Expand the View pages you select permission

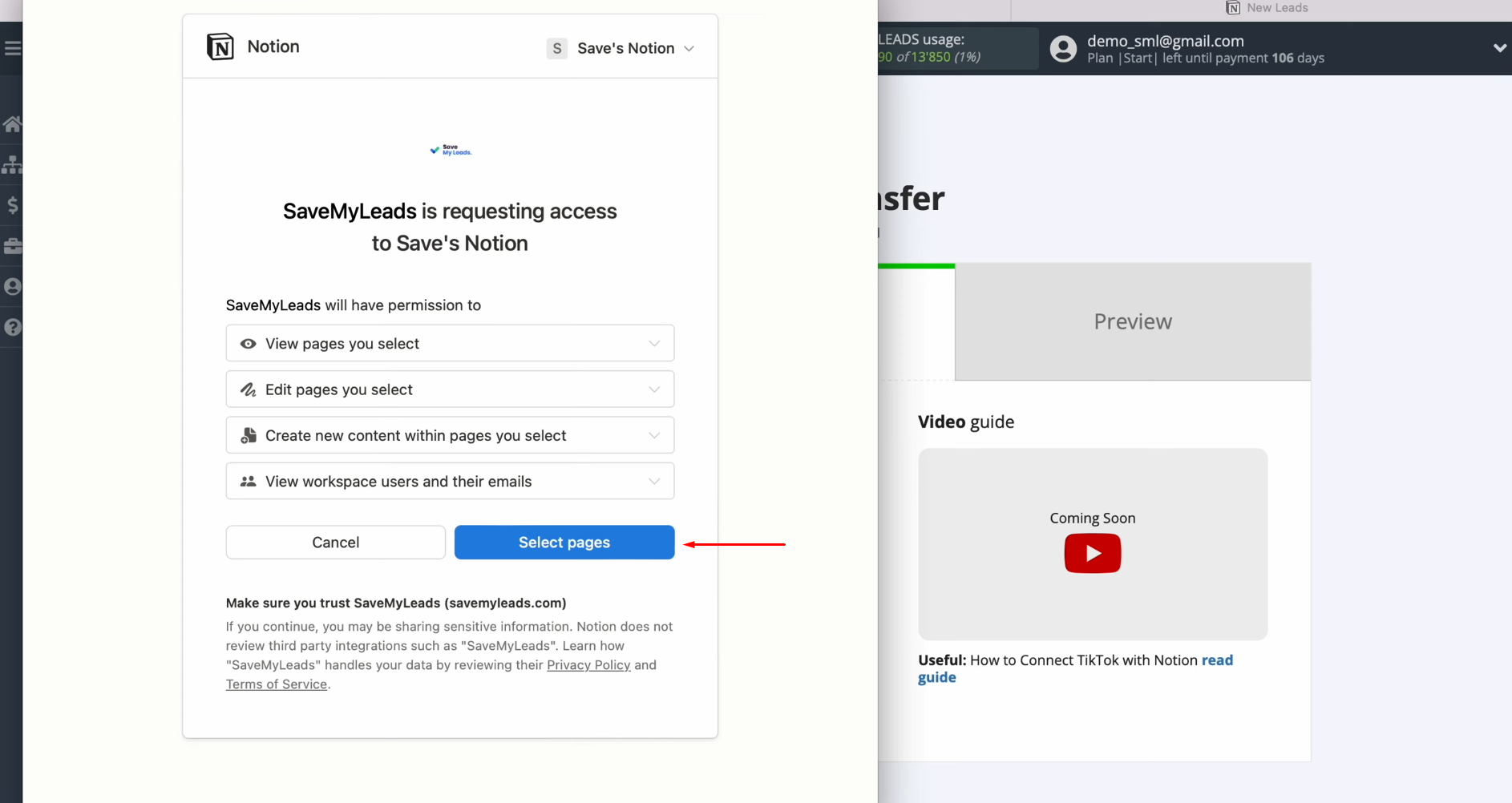(x=450, y=343)
